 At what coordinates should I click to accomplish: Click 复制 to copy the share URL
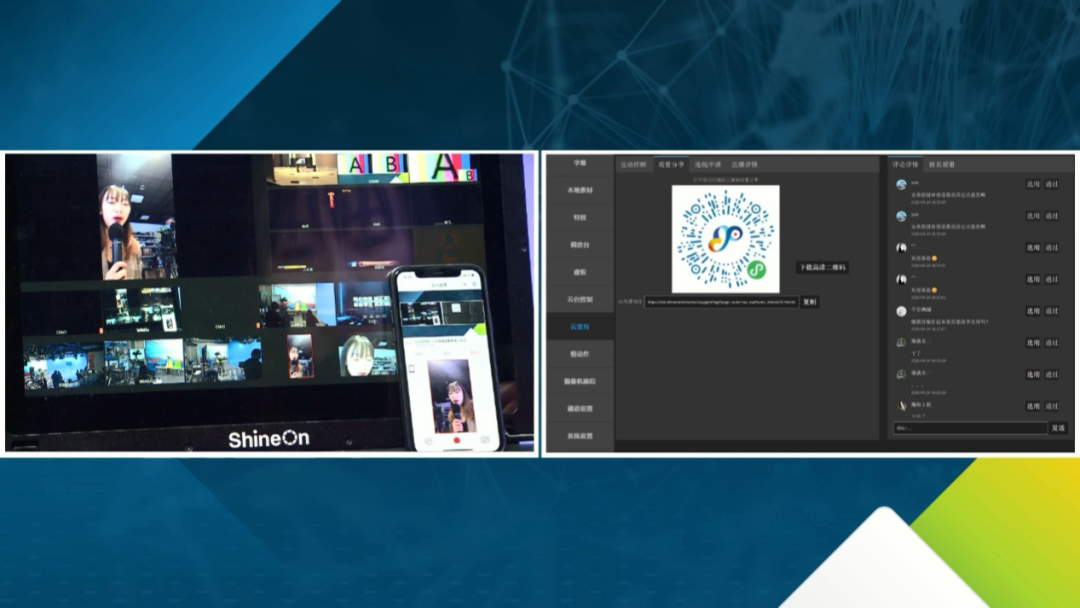point(809,302)
